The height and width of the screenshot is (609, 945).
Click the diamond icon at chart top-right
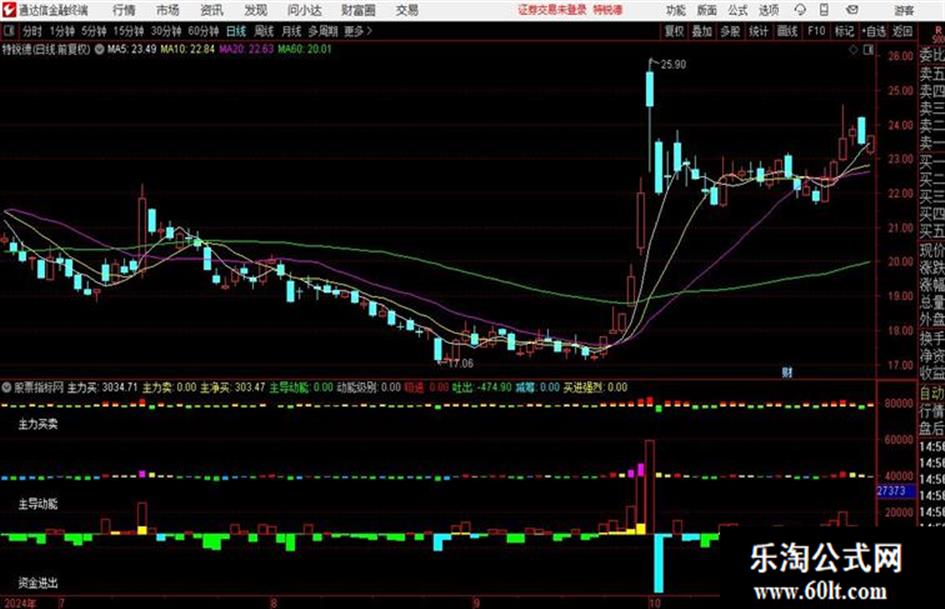tap(853, 50)
